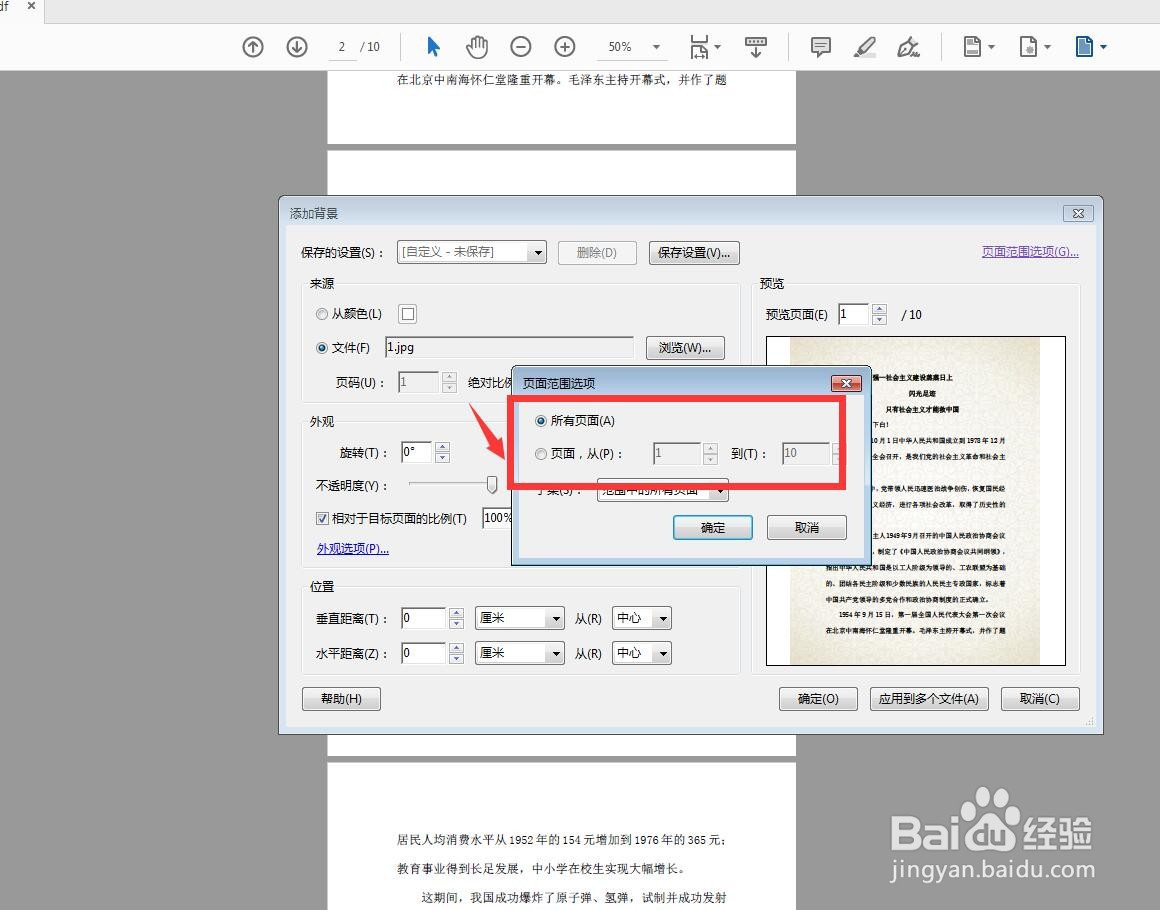Viewport: 1160px width, 910px height.
Task: Open the 页面范围选项(G)... link
Action: 1030,252
